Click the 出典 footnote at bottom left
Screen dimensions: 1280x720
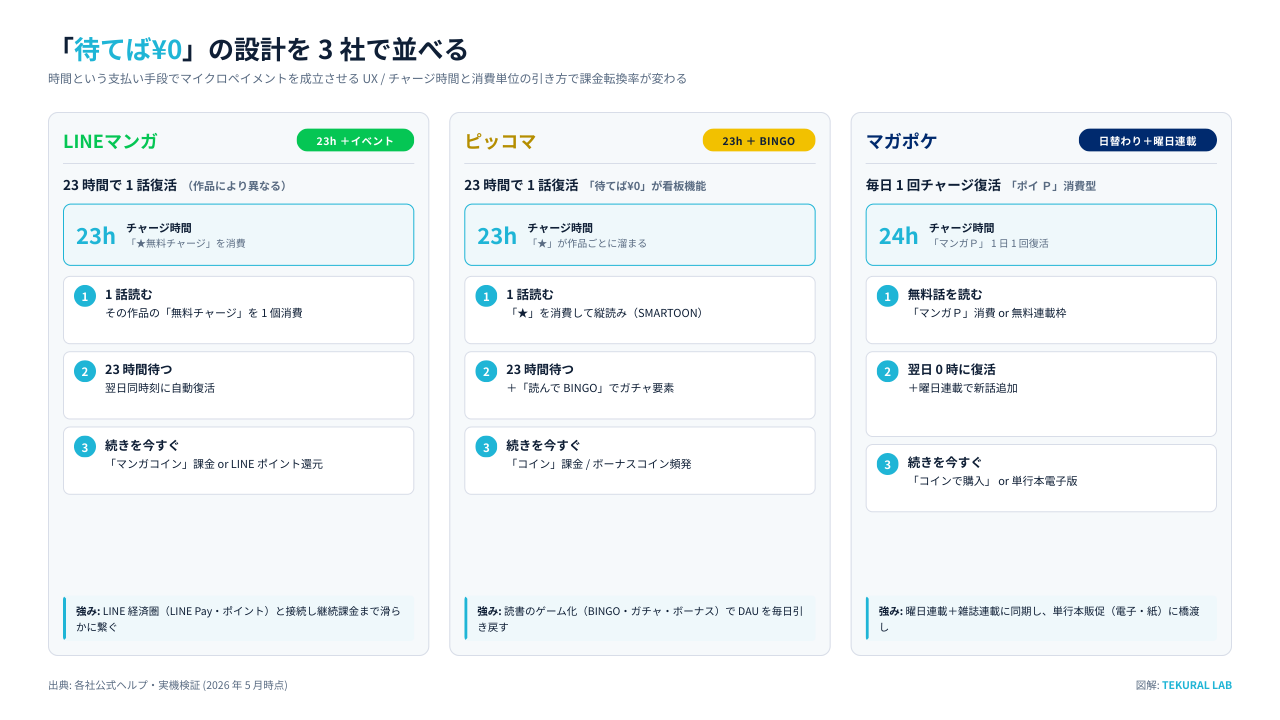(168, 685)
